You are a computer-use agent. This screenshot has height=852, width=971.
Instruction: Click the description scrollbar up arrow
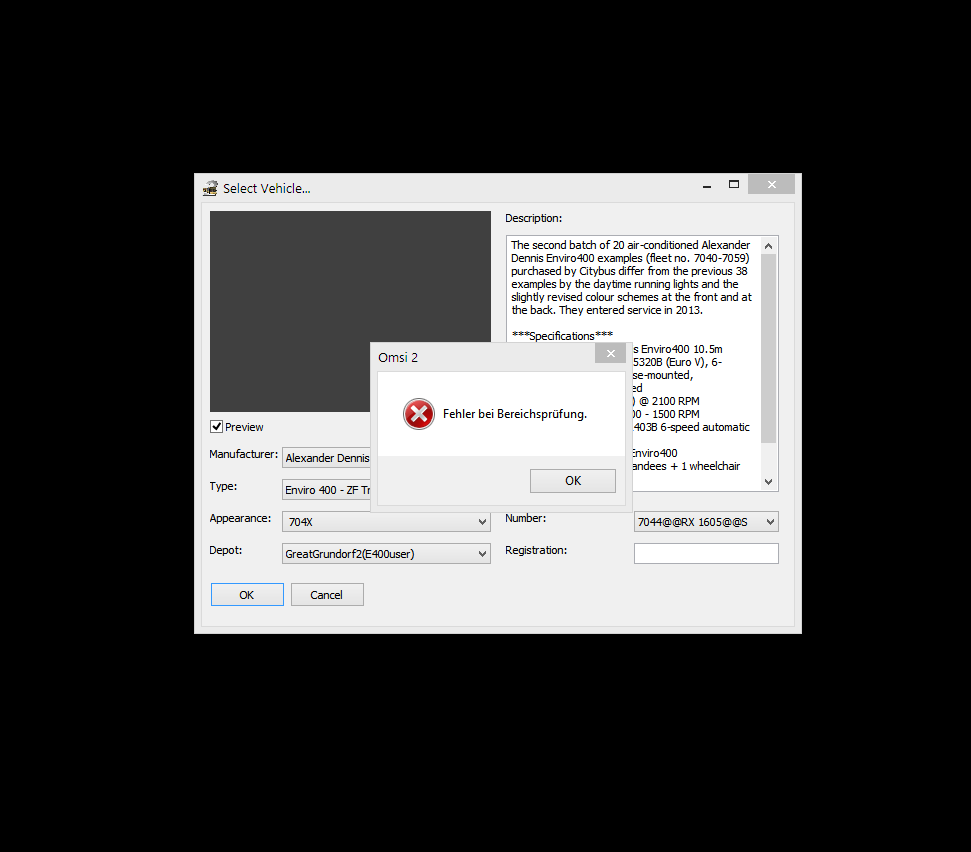point(769,246)
